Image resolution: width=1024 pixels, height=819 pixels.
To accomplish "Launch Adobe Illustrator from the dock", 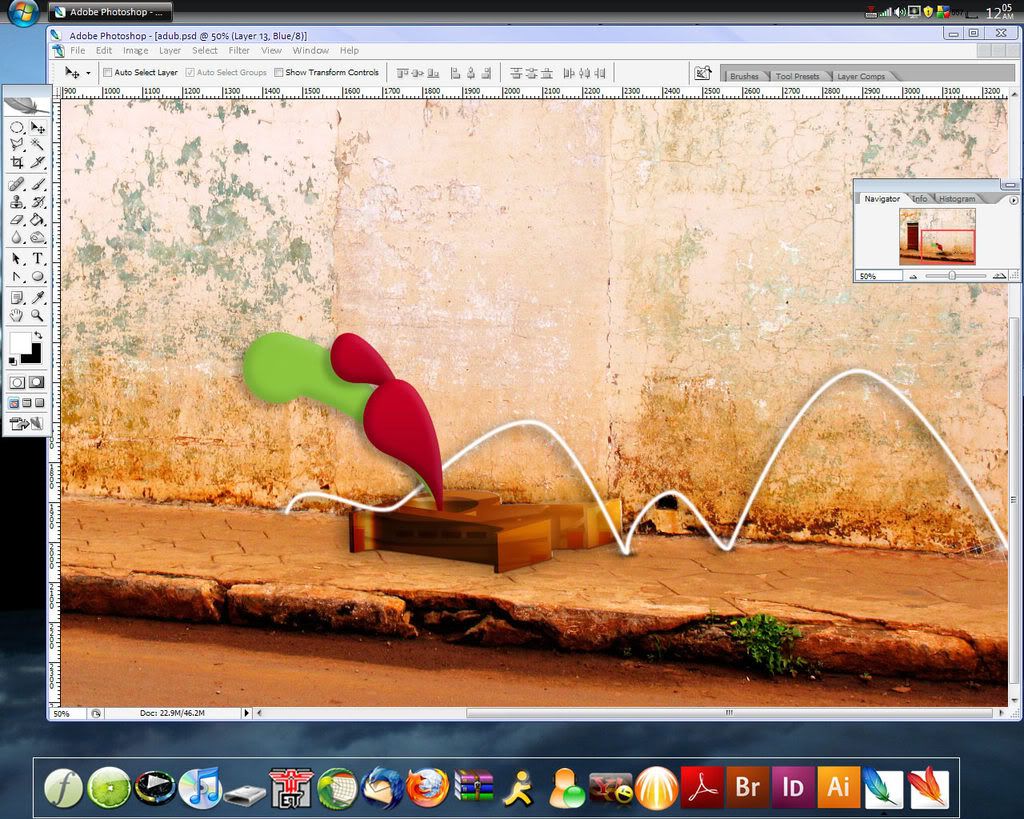I will click(838, 787).
